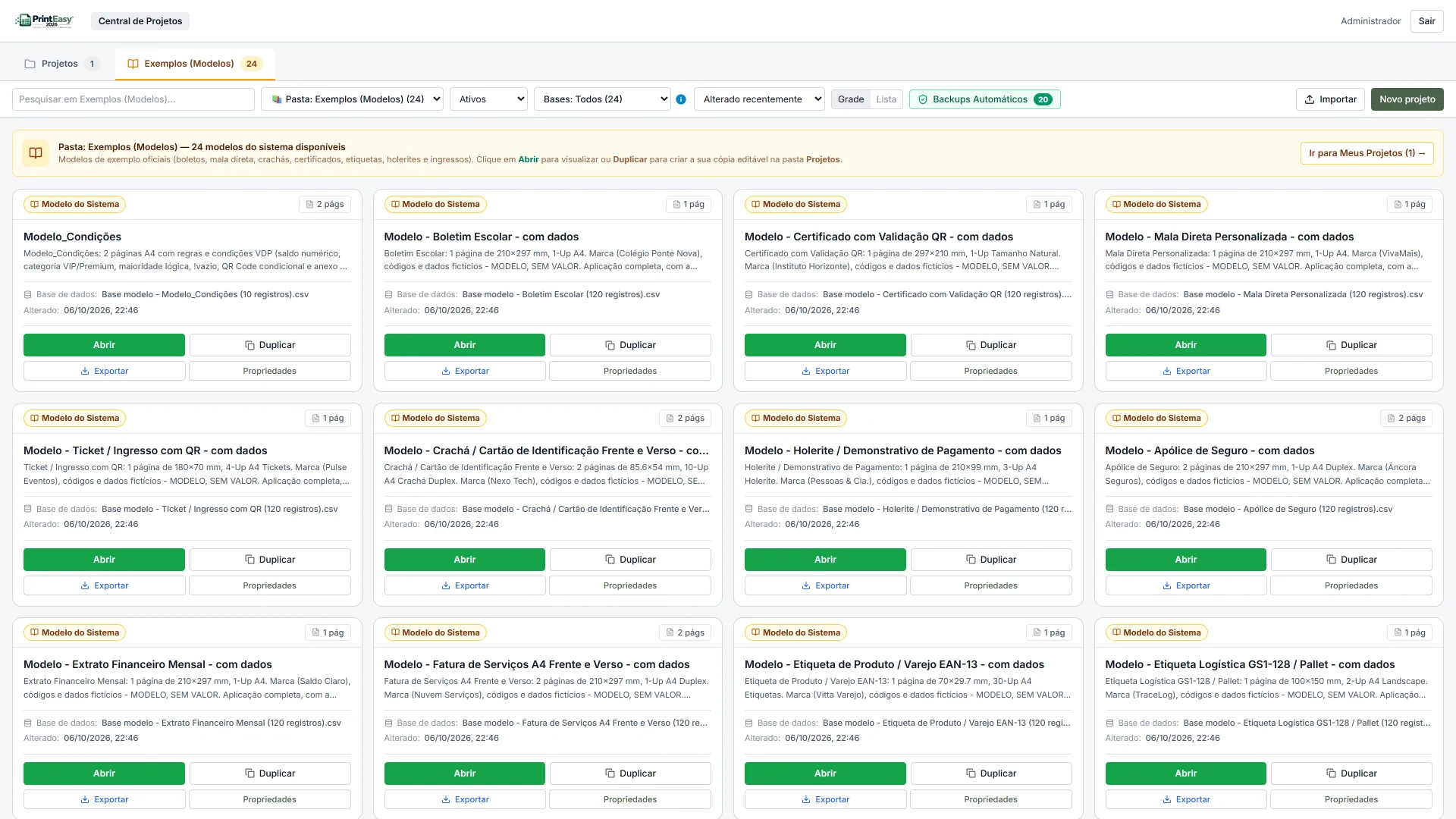Click duplicate icon on Modelo_Condições card
The height and width of the screenshot is (819, 1456).
[x=249, y=345]
